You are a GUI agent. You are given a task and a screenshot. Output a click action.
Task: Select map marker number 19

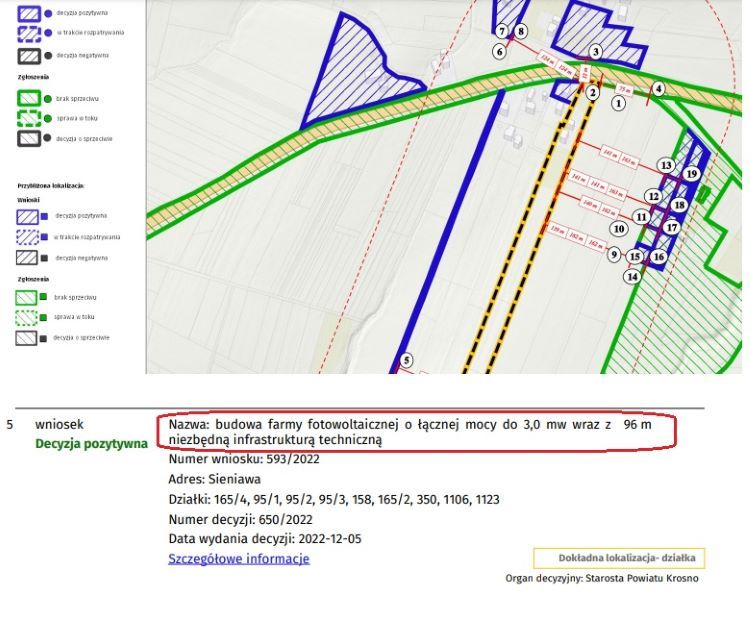coord(691,174)
